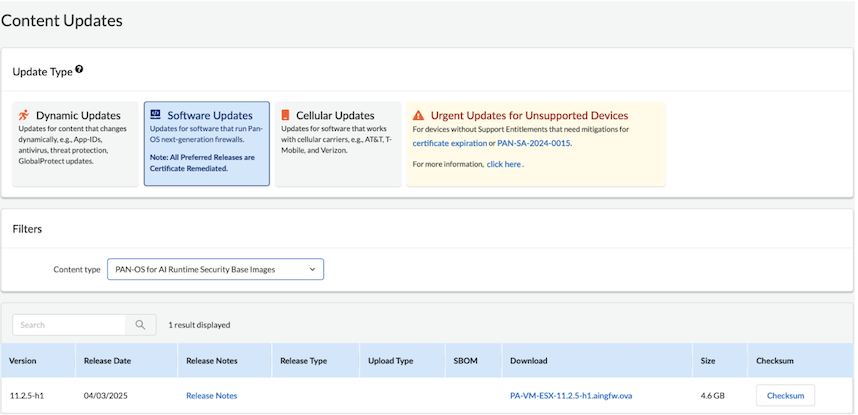Click the Update Type help question mark icon
858x415 pixels.
click(x=79, y=70)
